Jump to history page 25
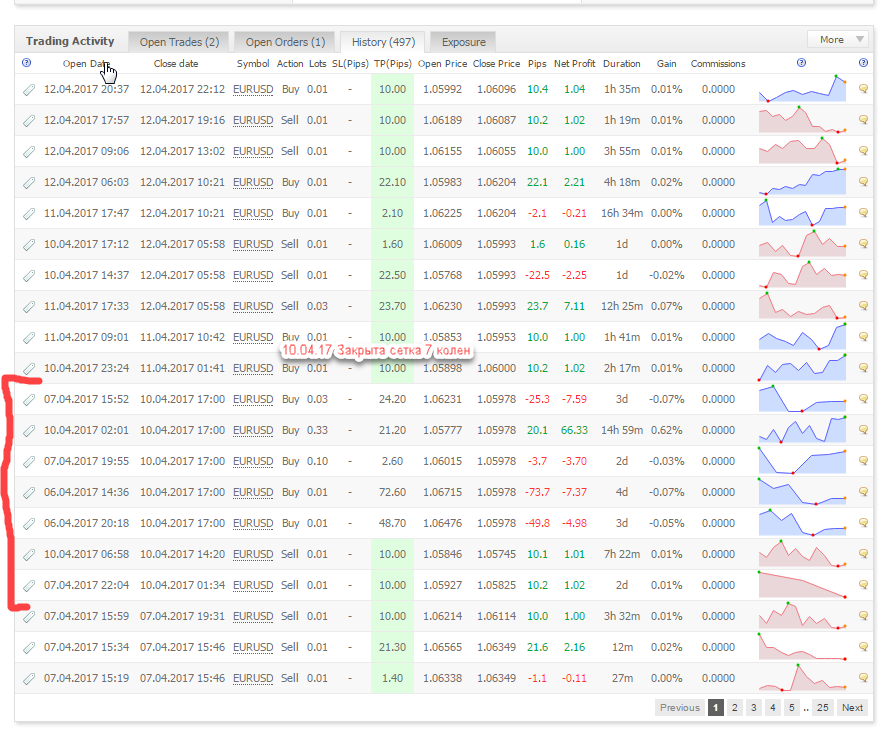 tap(823, 707)
